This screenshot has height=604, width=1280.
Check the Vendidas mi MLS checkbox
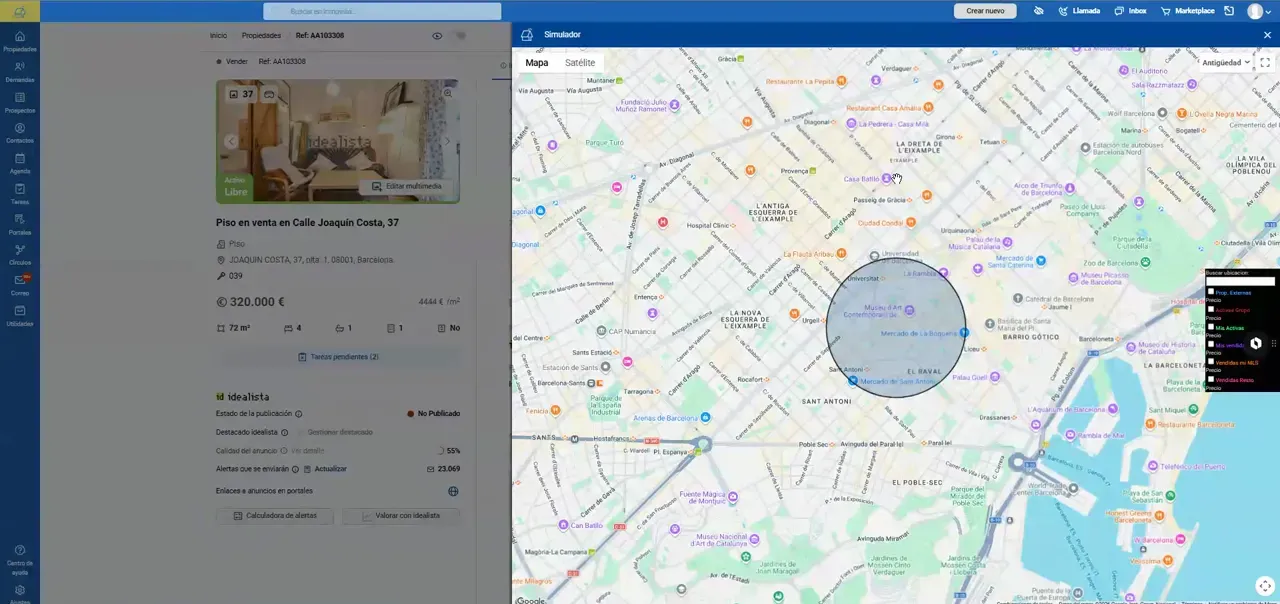click(1211, 361)
